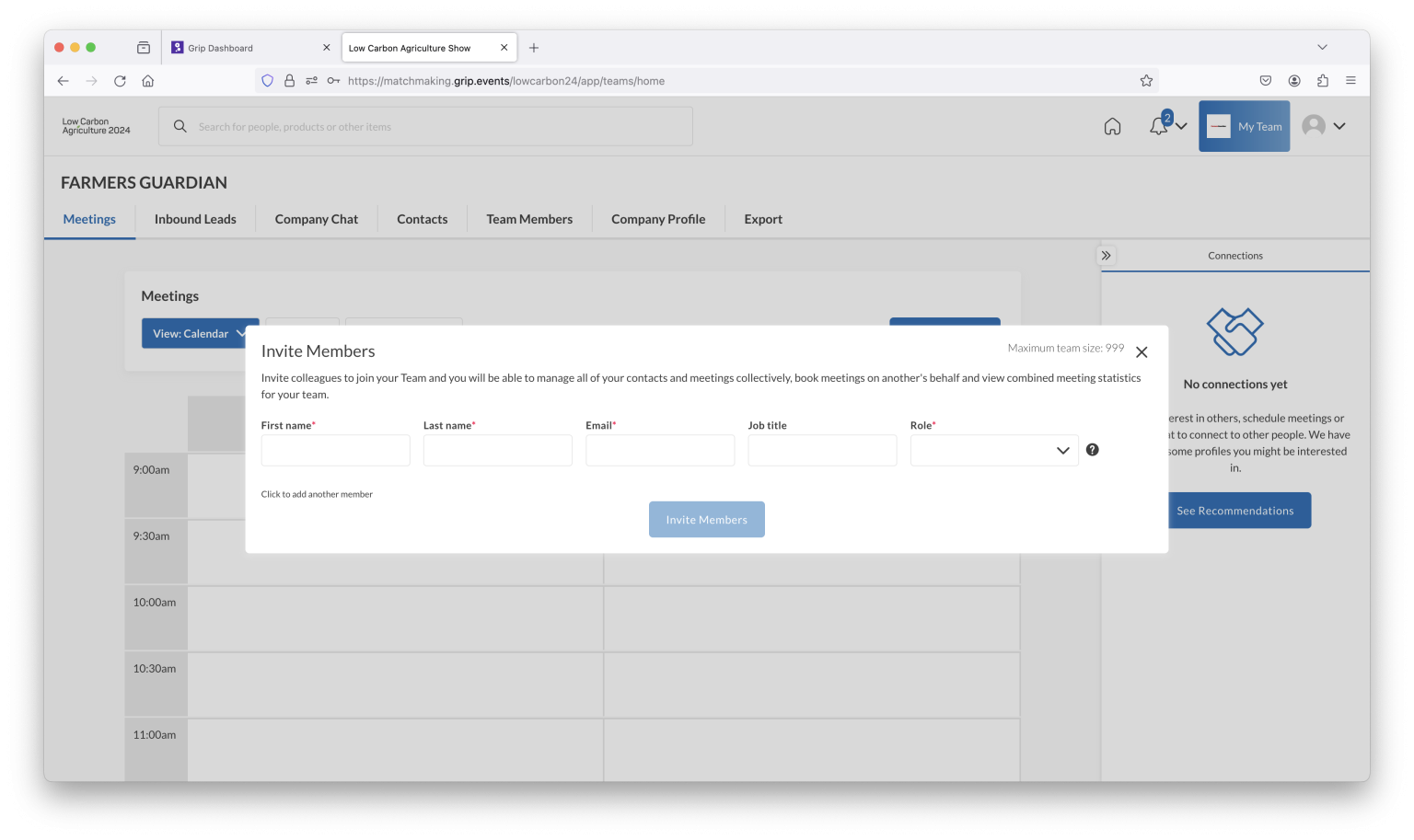Open help via question mark beside Role
Image resolution: width=1414 pixels, height=840 pixels.
1092,450
